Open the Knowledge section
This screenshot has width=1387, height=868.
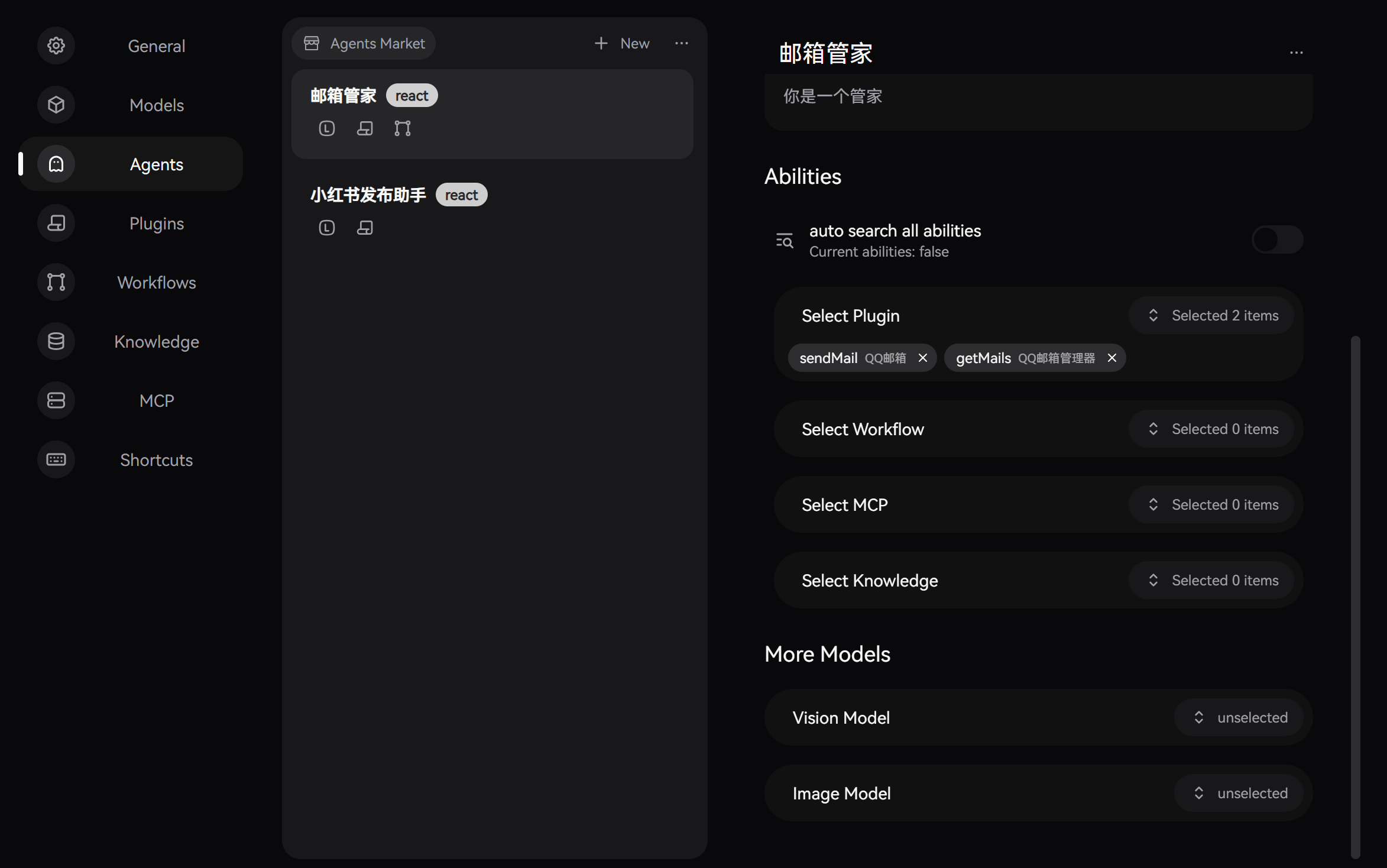[x=157, y=341]
